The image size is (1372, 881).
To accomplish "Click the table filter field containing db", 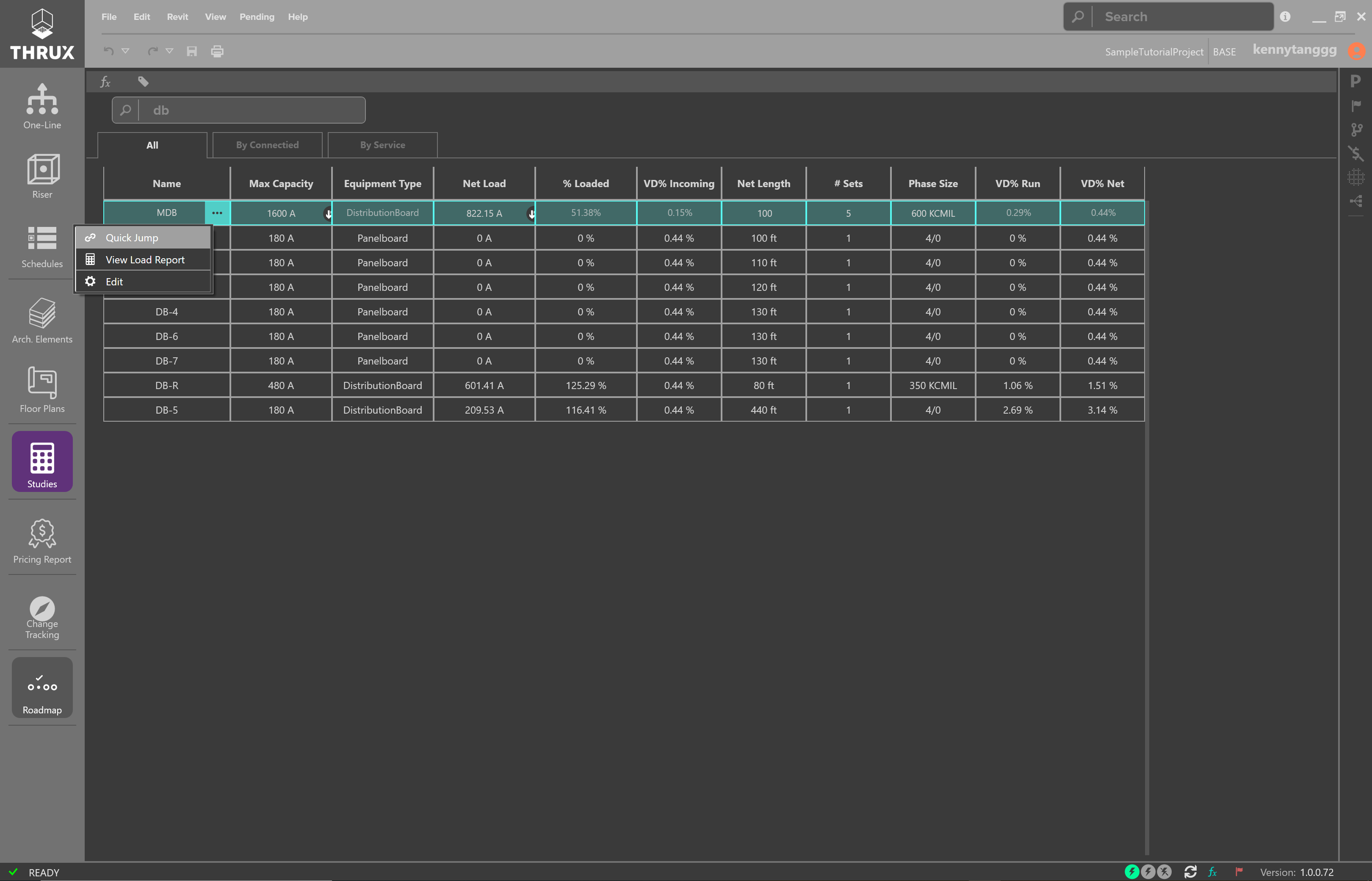I will click(238, 110).
